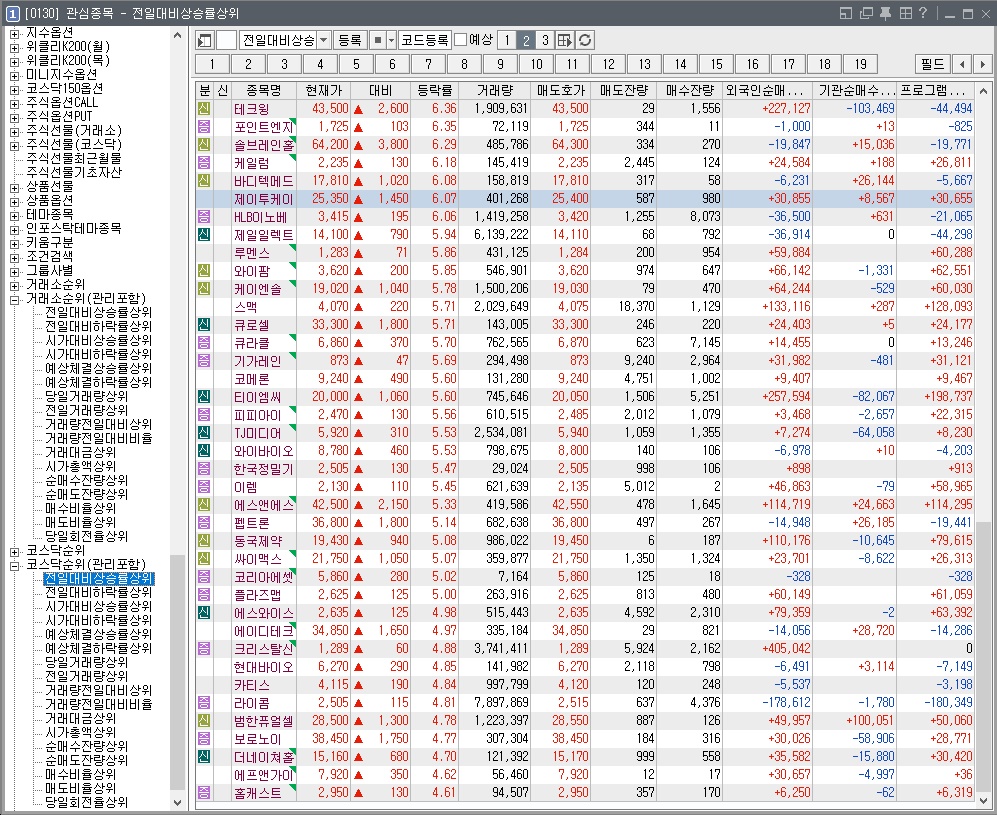Click the 신 badge icon on 제일일렉트 row
The width and height of the screenshot is (997, 815).
pyautogui.click(x=203, y=234)
